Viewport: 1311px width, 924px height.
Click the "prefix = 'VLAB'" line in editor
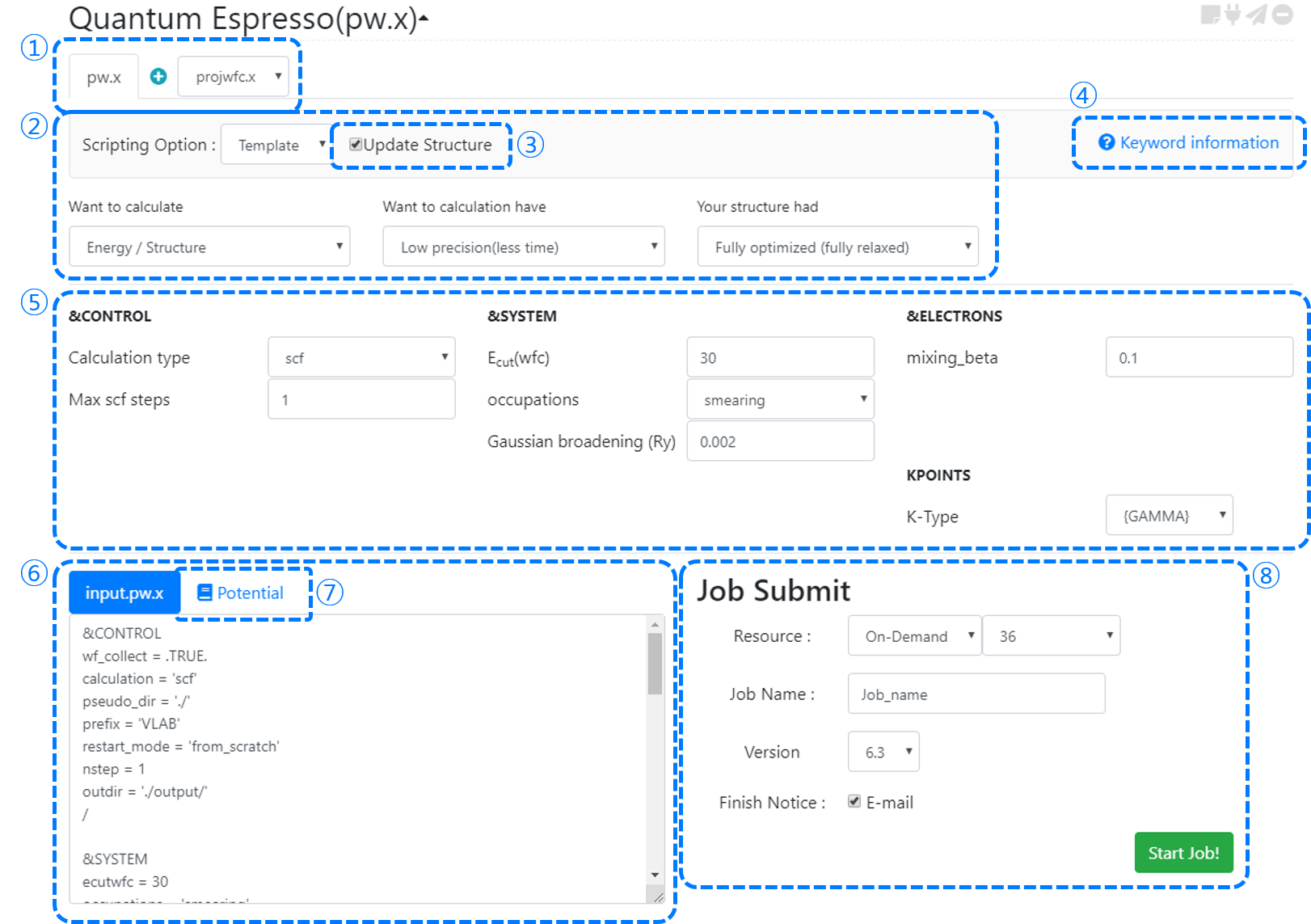[x=131, y=724]
